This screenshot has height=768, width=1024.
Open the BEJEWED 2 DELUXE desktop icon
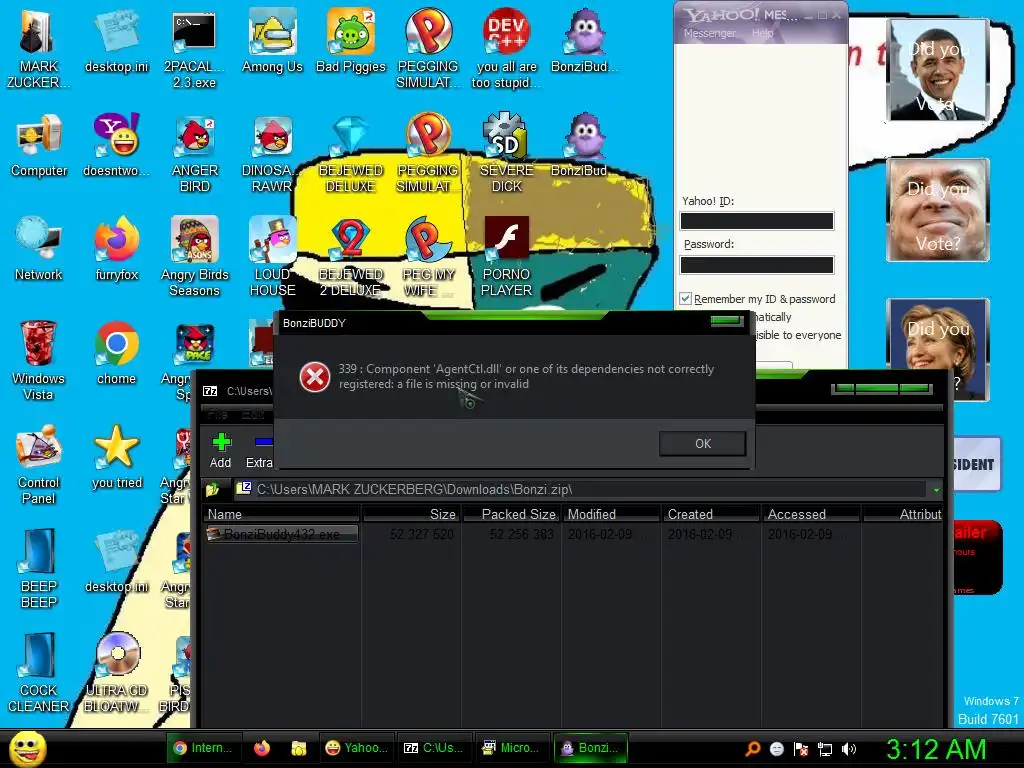coord(351,256)
